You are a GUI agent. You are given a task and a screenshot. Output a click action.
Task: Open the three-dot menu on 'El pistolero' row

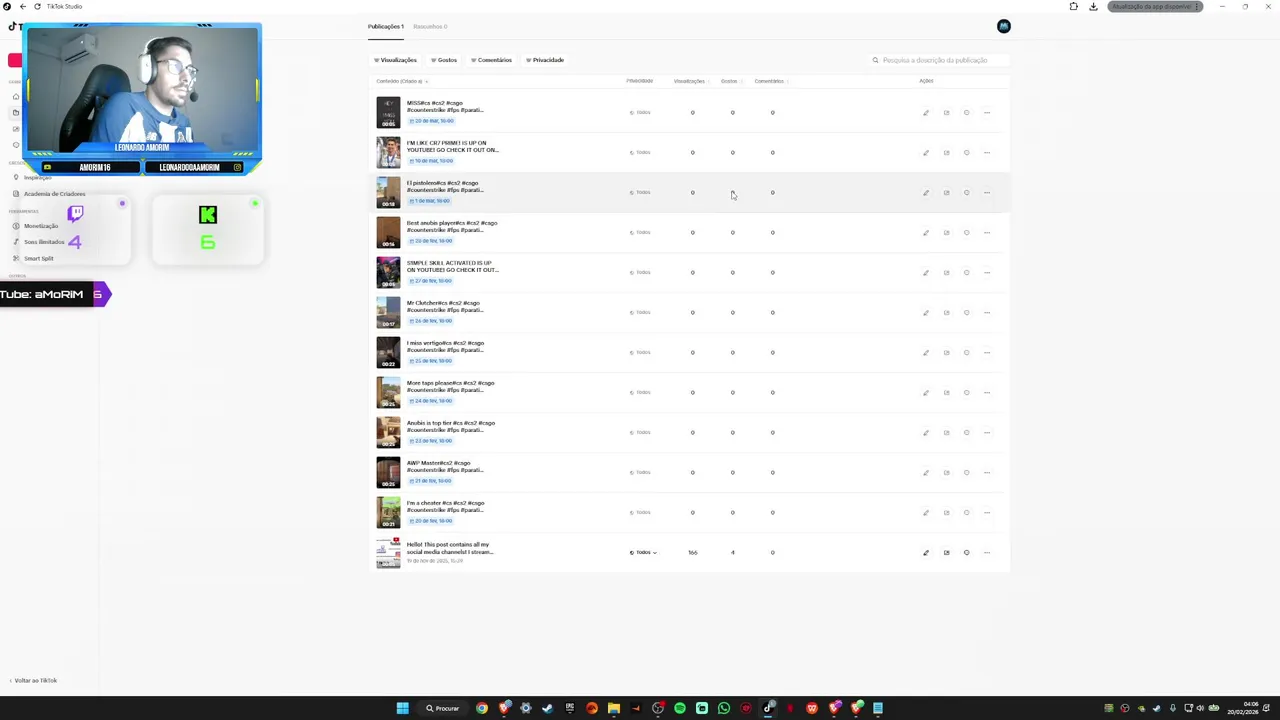[987, 193]
